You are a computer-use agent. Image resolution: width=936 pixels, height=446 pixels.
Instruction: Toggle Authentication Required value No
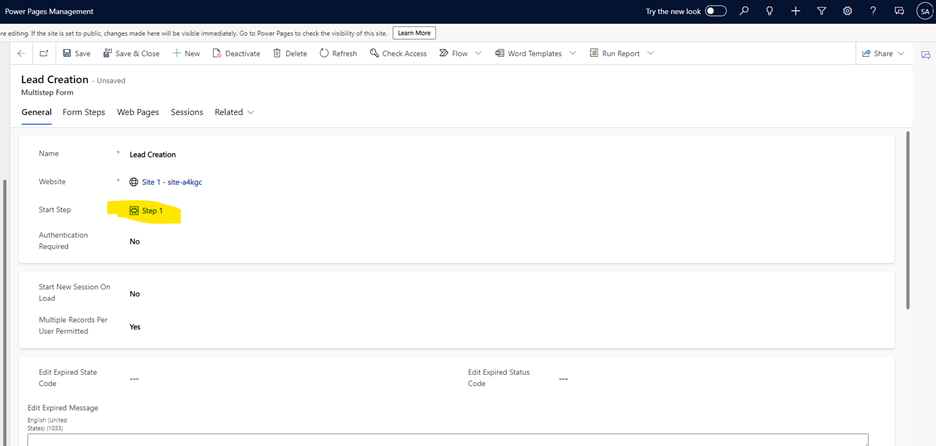pos(135,241)
